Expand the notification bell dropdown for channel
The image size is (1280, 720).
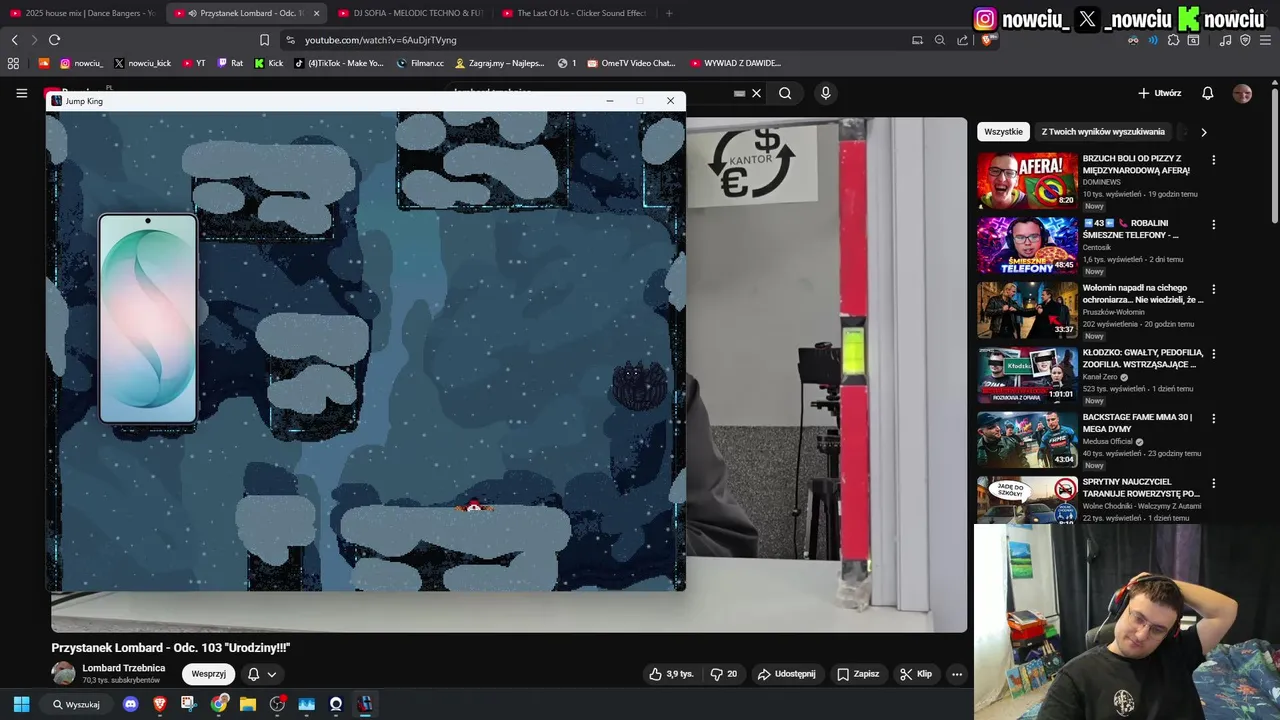pyautogui.click(x=263, y=674)
